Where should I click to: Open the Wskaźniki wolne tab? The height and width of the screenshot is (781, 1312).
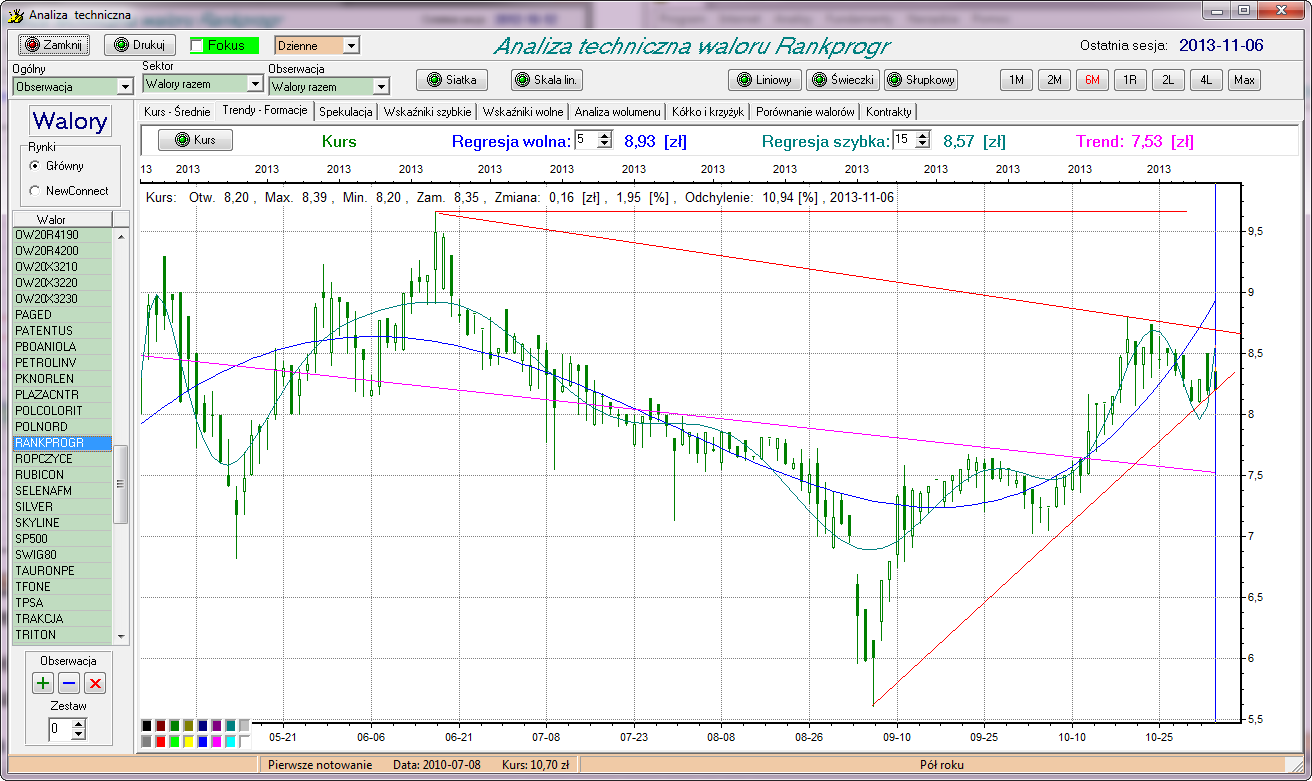[522, 111]
